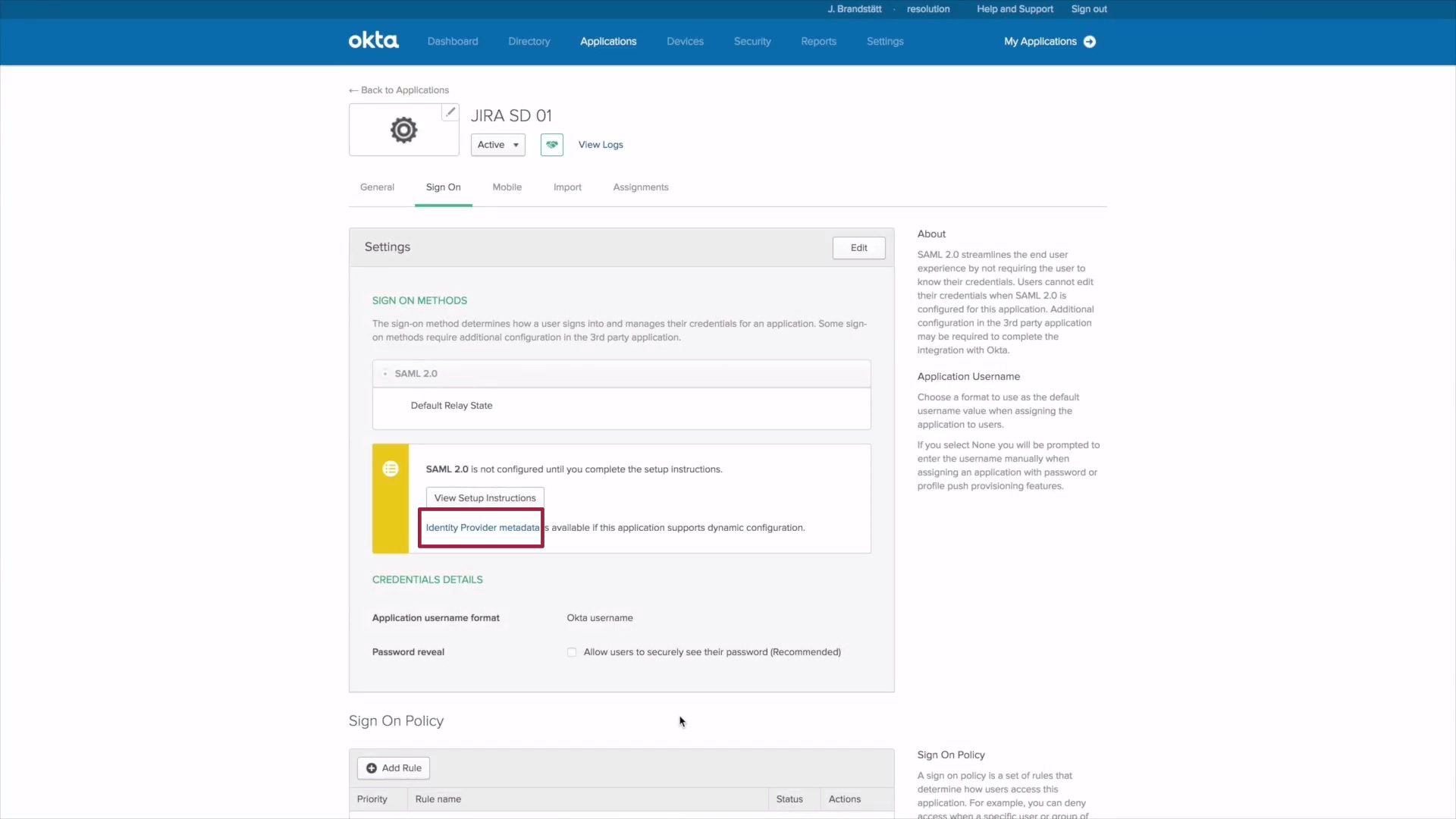Open the Reports menu

click(819, 42)
